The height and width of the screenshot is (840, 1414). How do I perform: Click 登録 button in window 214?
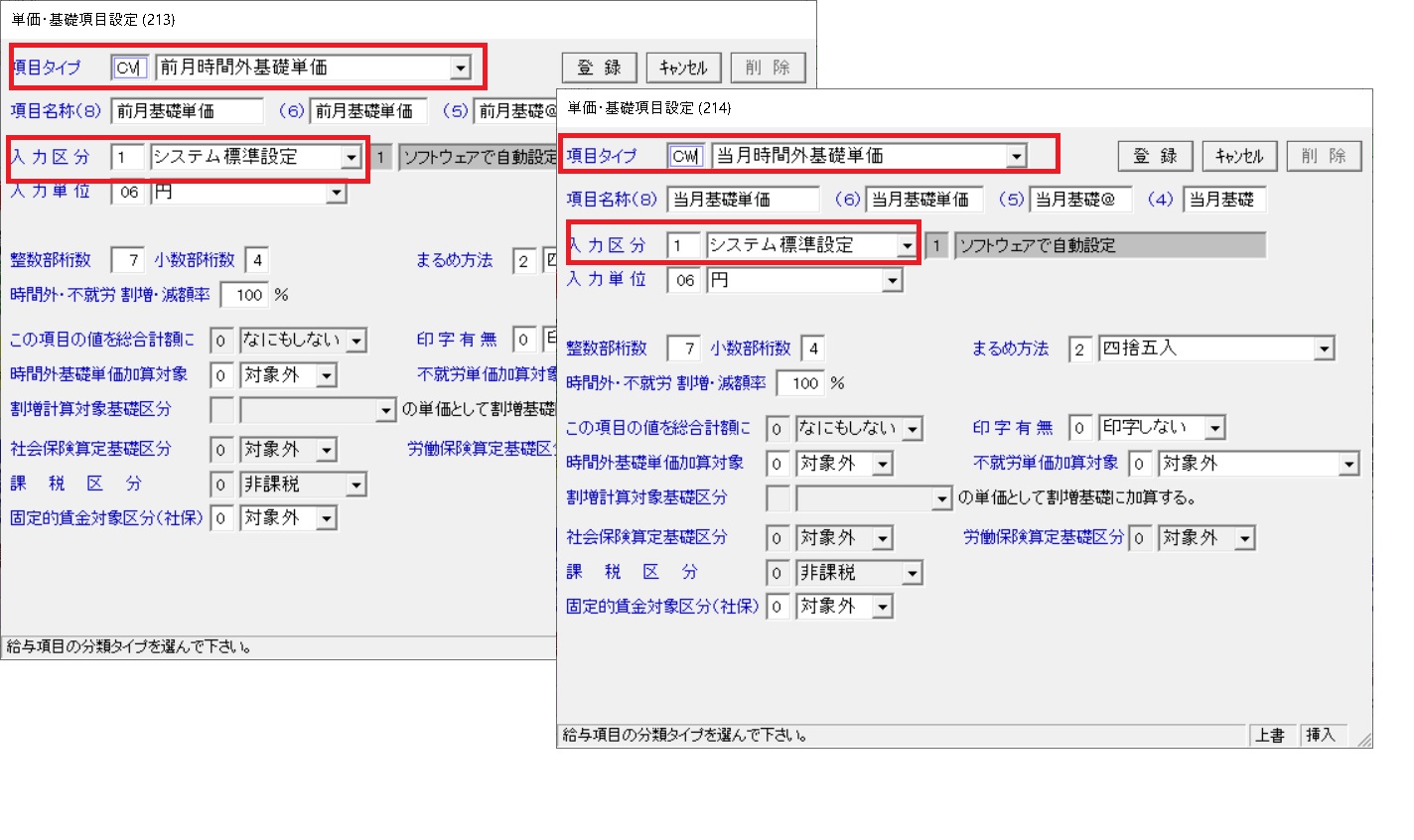[x=1155, y=156]
